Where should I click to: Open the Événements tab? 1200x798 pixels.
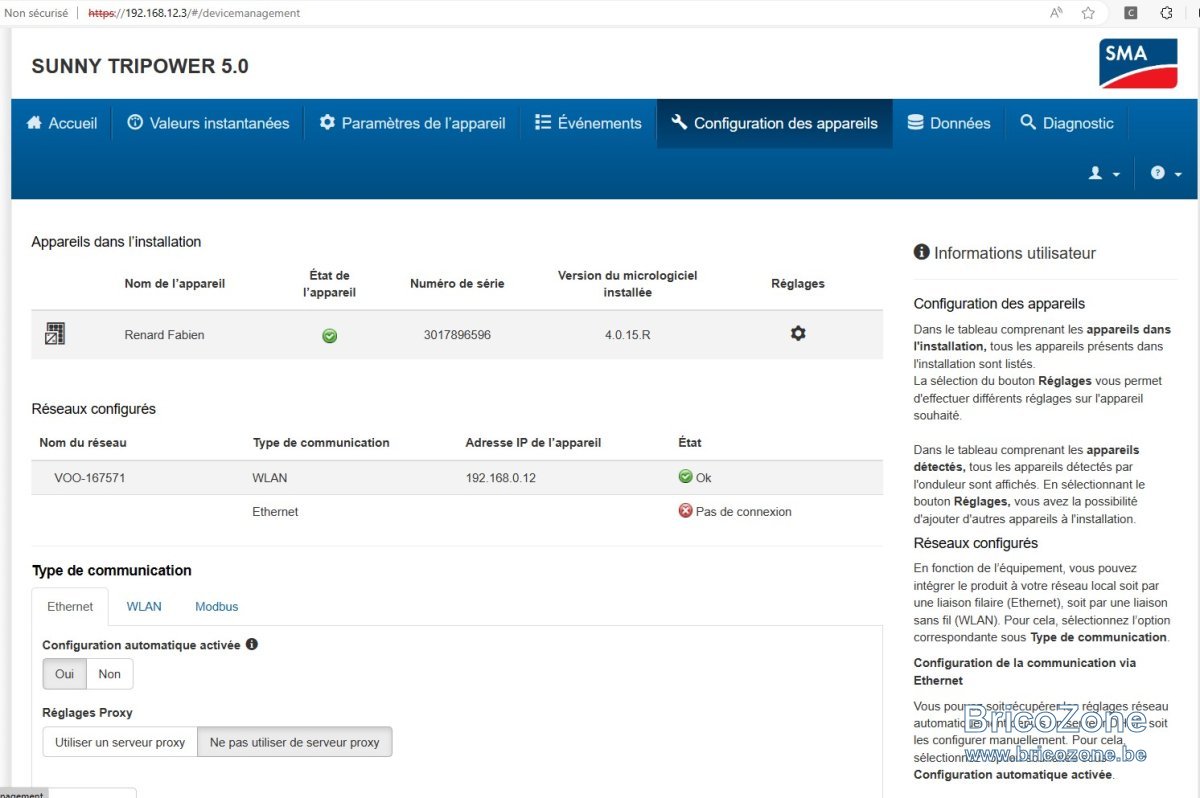(588, 123)
